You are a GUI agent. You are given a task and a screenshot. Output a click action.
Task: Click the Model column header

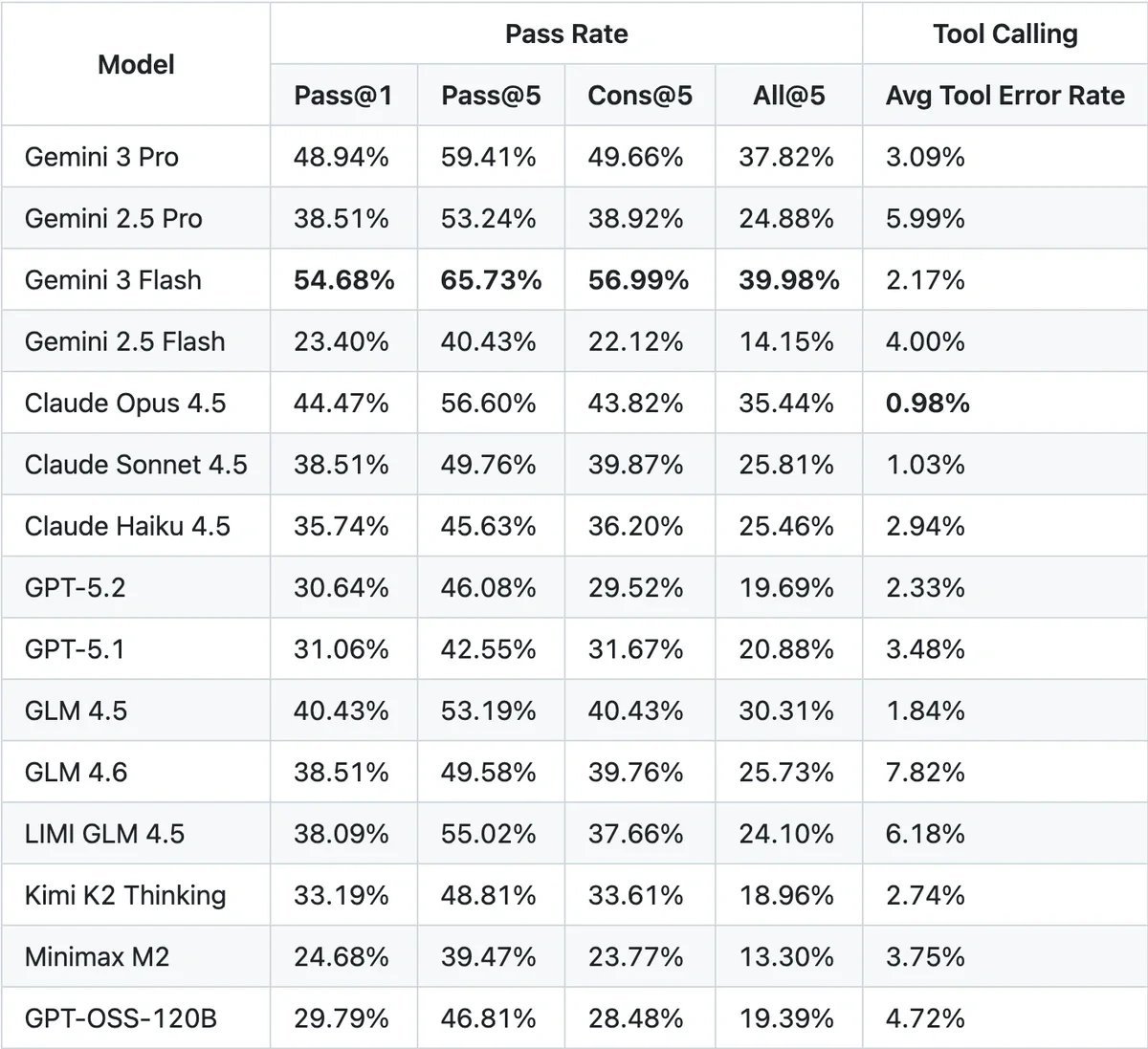tap(136, 65)
